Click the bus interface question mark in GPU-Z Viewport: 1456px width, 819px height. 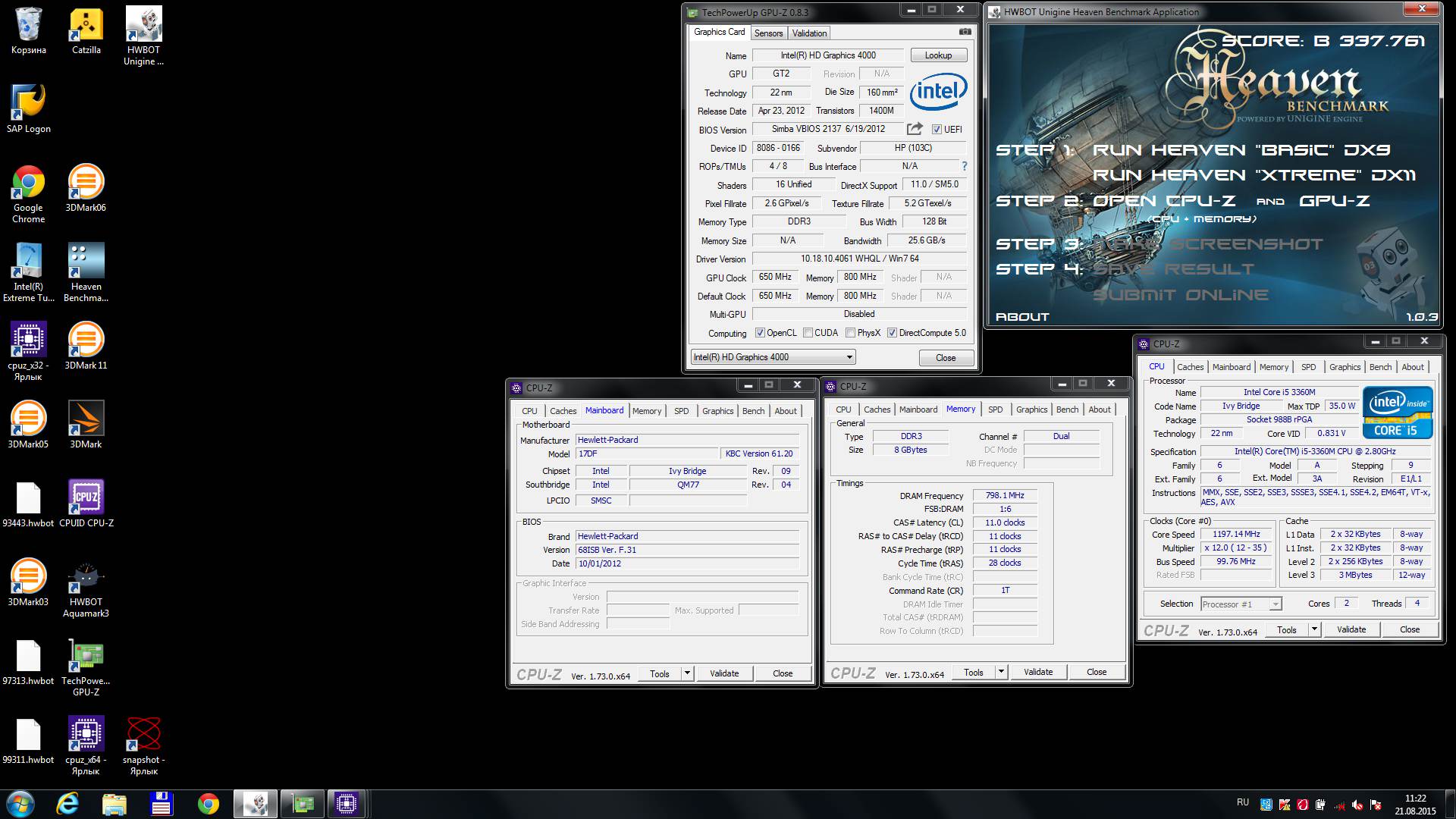pos(965,166)
